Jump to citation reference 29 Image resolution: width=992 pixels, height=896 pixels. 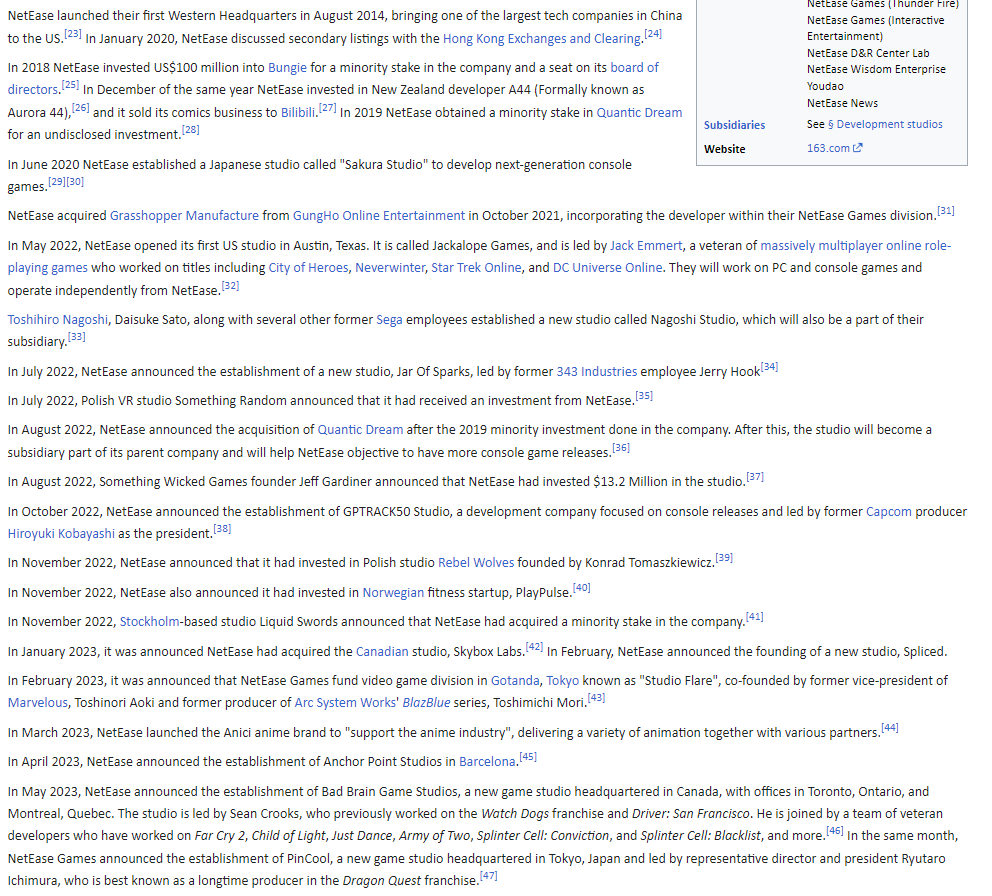click(x=57, y=182)
